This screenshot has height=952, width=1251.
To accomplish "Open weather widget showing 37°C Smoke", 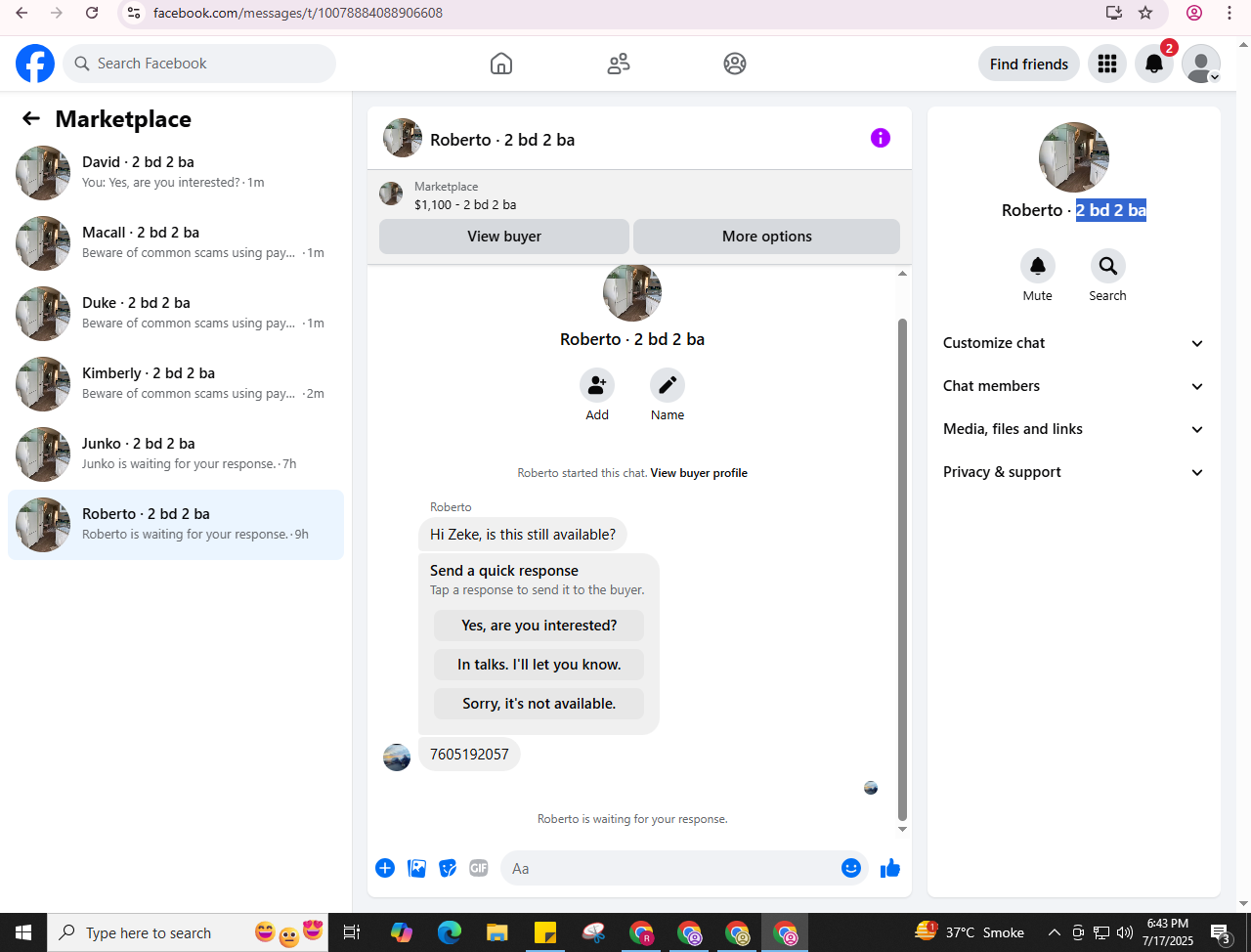I will click(x=970, y=932).
